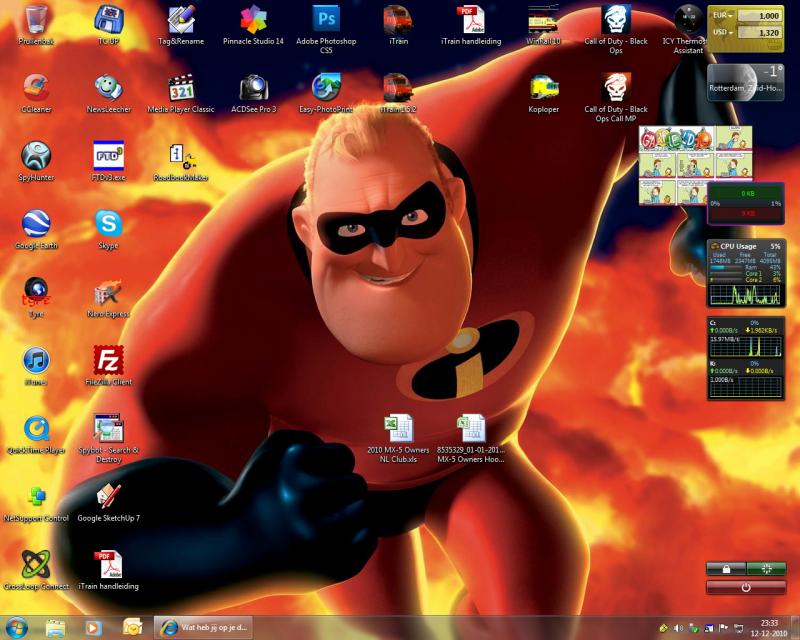Image resolution: width=800 pixels, height=640 pixels.
Task: Open the volume speaker tray icon
Action: pyautogui.click(x=679, y=628)
